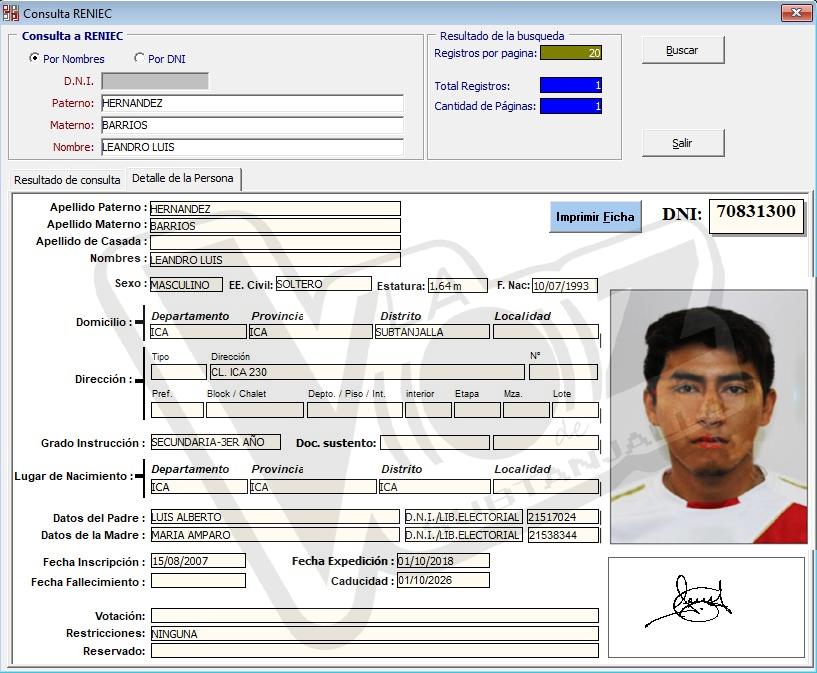Focus the Nombre search input field
This screenshot has width=817, height=673.
tap(252, 147)
